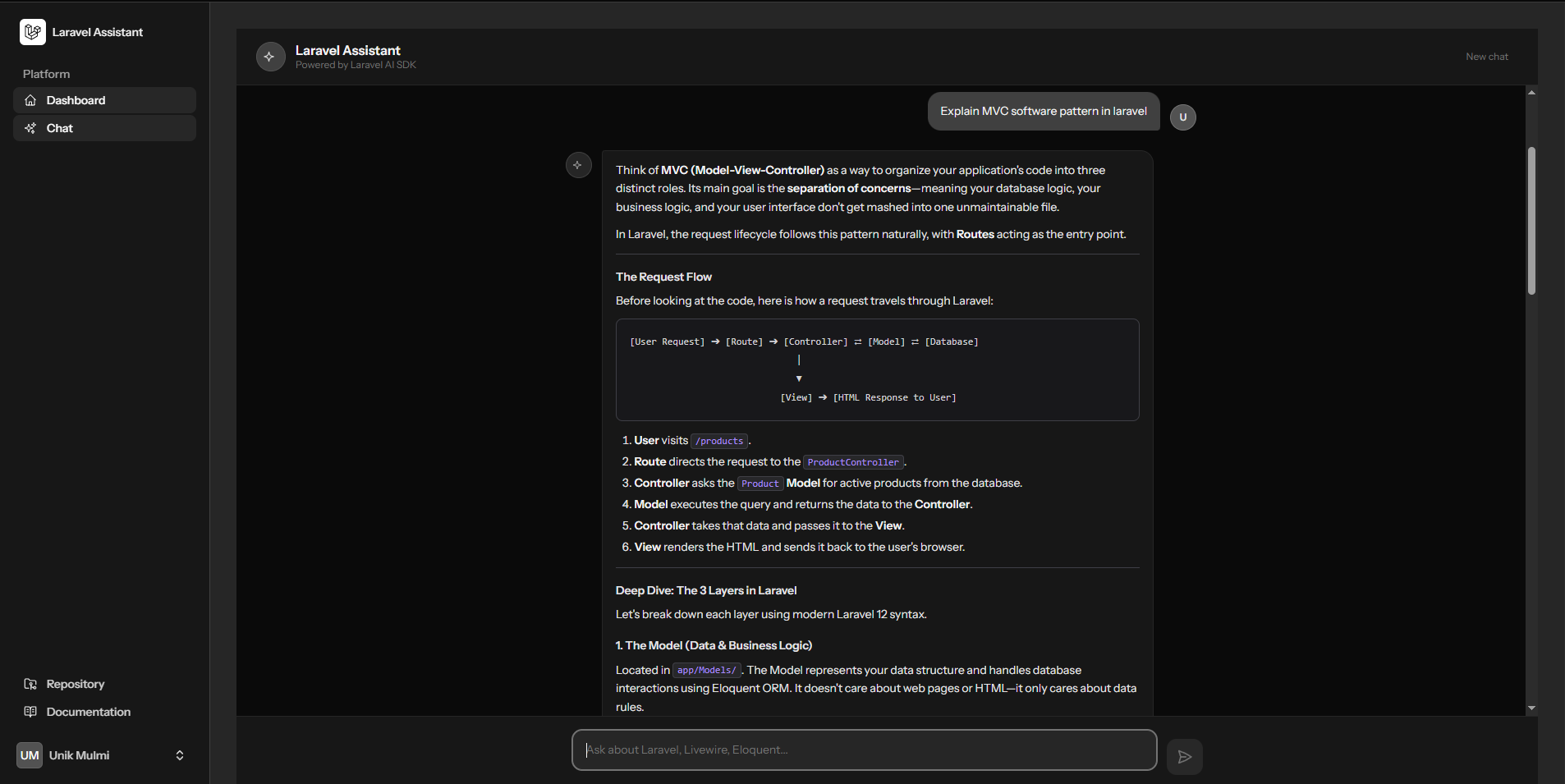Open the Dashboard sidebar item

tap(104, 100)
